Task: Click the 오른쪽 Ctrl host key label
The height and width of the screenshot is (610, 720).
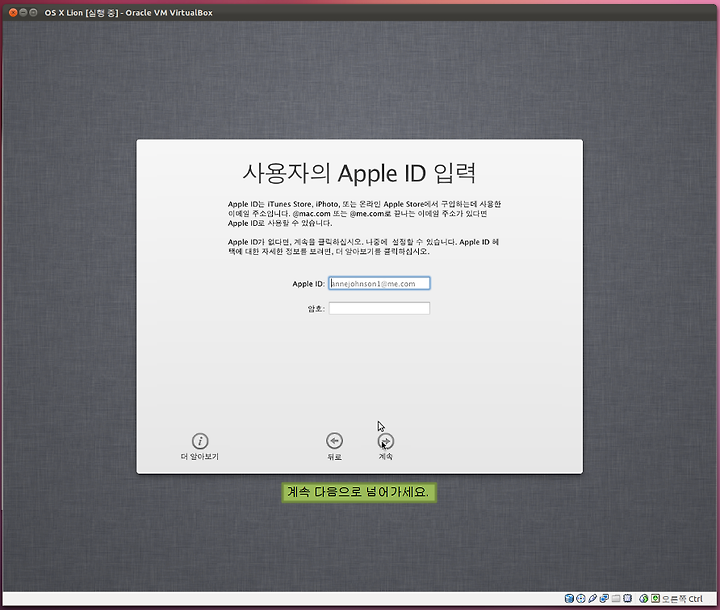Action: [x=682, y=599]
